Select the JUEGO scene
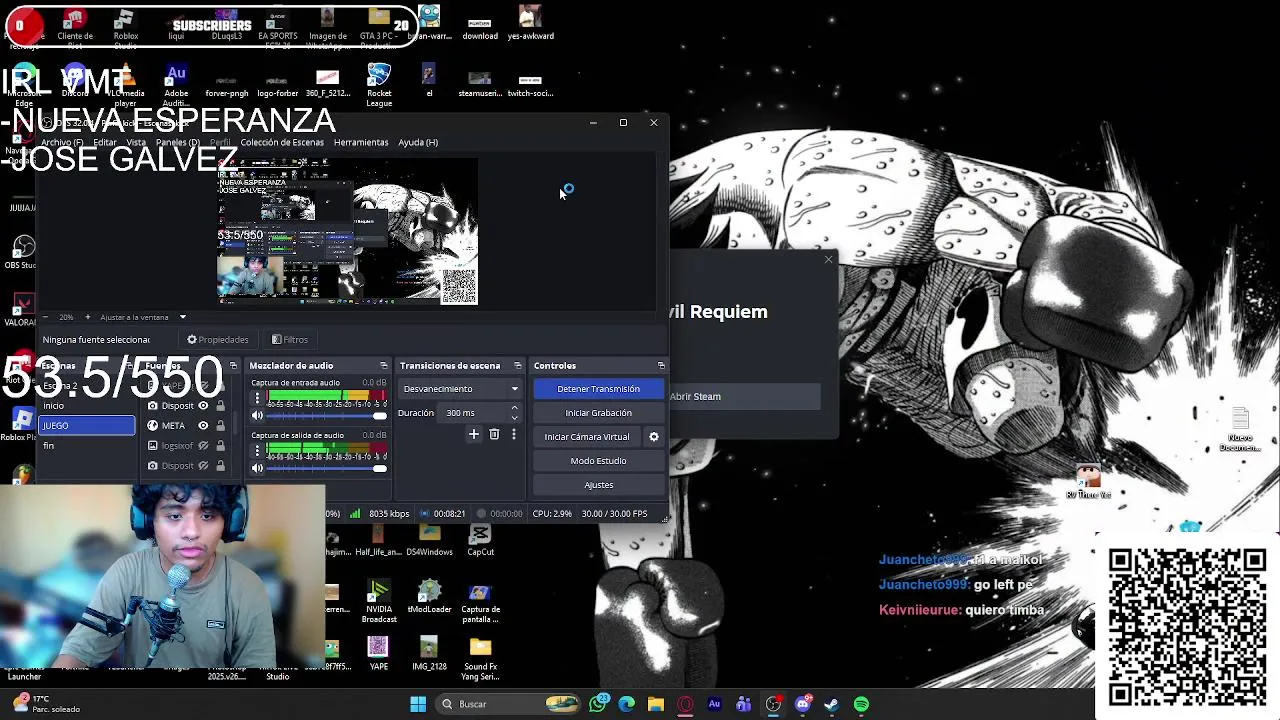This screenshot has height=720, width=1280. pyautogui.click(x=86, y=426)
